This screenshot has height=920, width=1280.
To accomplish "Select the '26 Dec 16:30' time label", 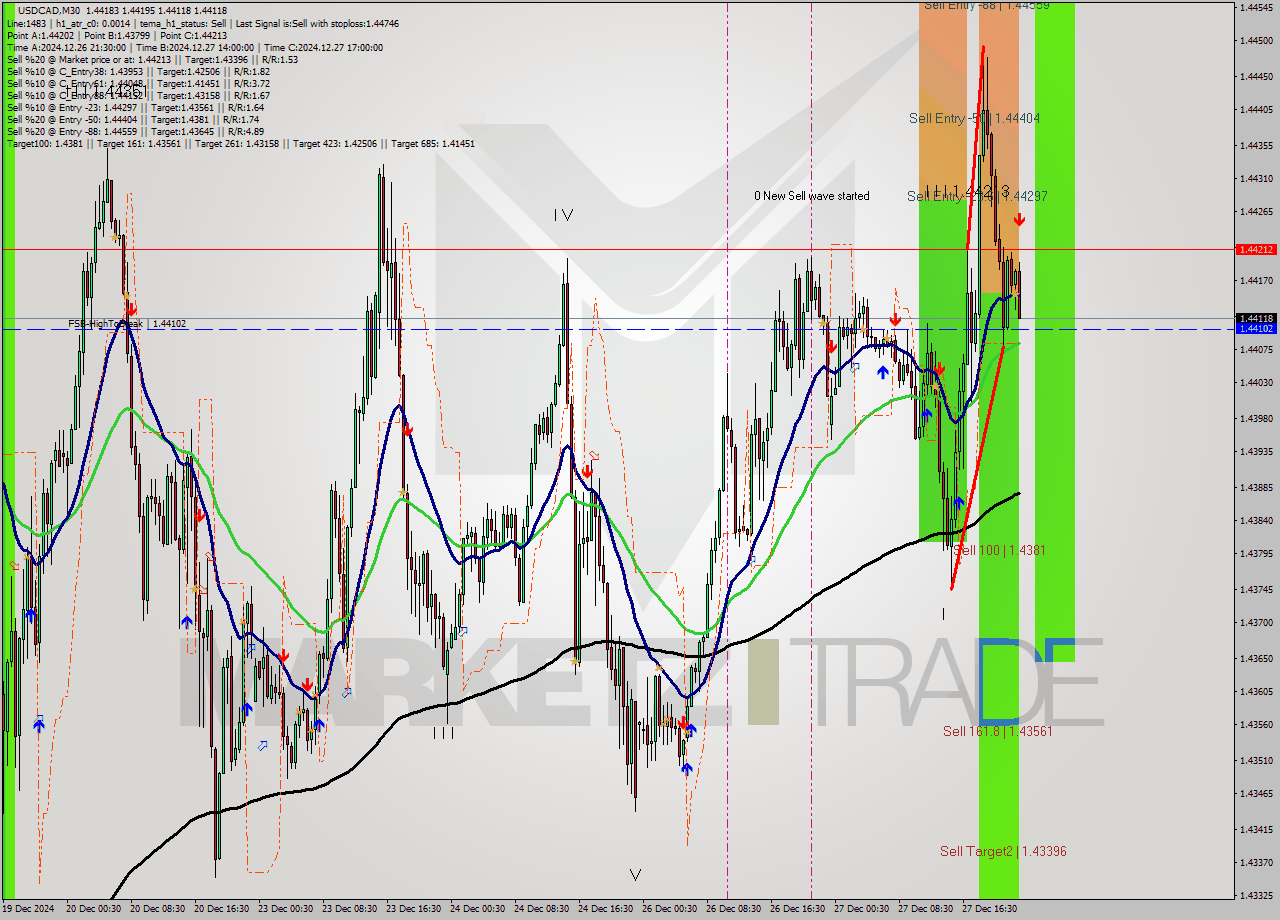I will (x=799, y=909).
